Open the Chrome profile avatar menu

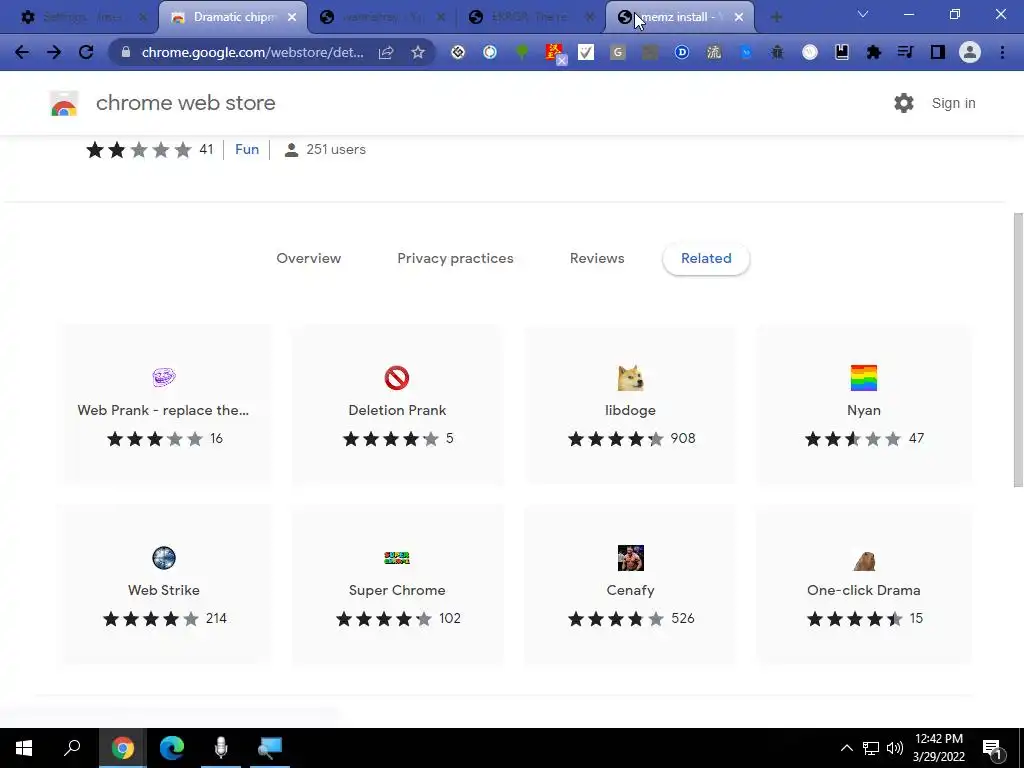tap(970, 52)
